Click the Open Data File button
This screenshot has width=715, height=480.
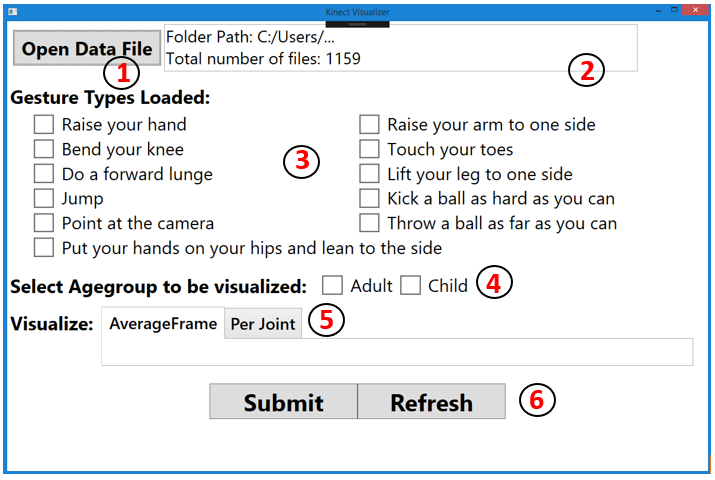coord(87,48)
